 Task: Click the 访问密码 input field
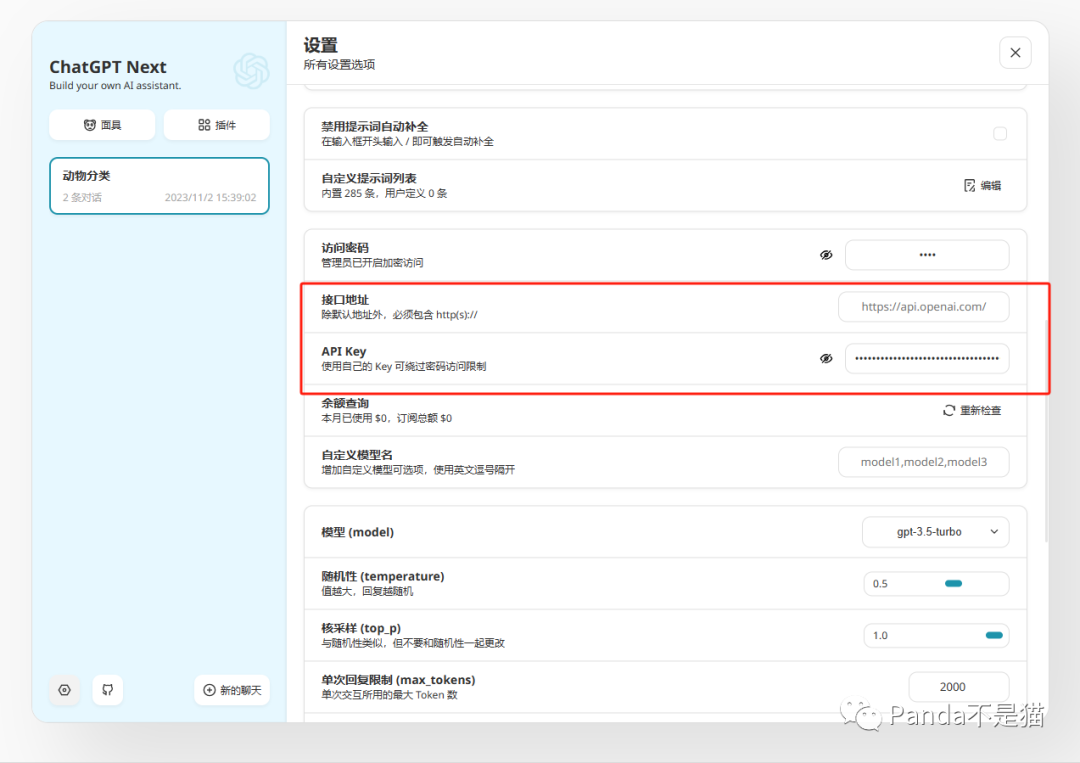click(x=927, y=255)
